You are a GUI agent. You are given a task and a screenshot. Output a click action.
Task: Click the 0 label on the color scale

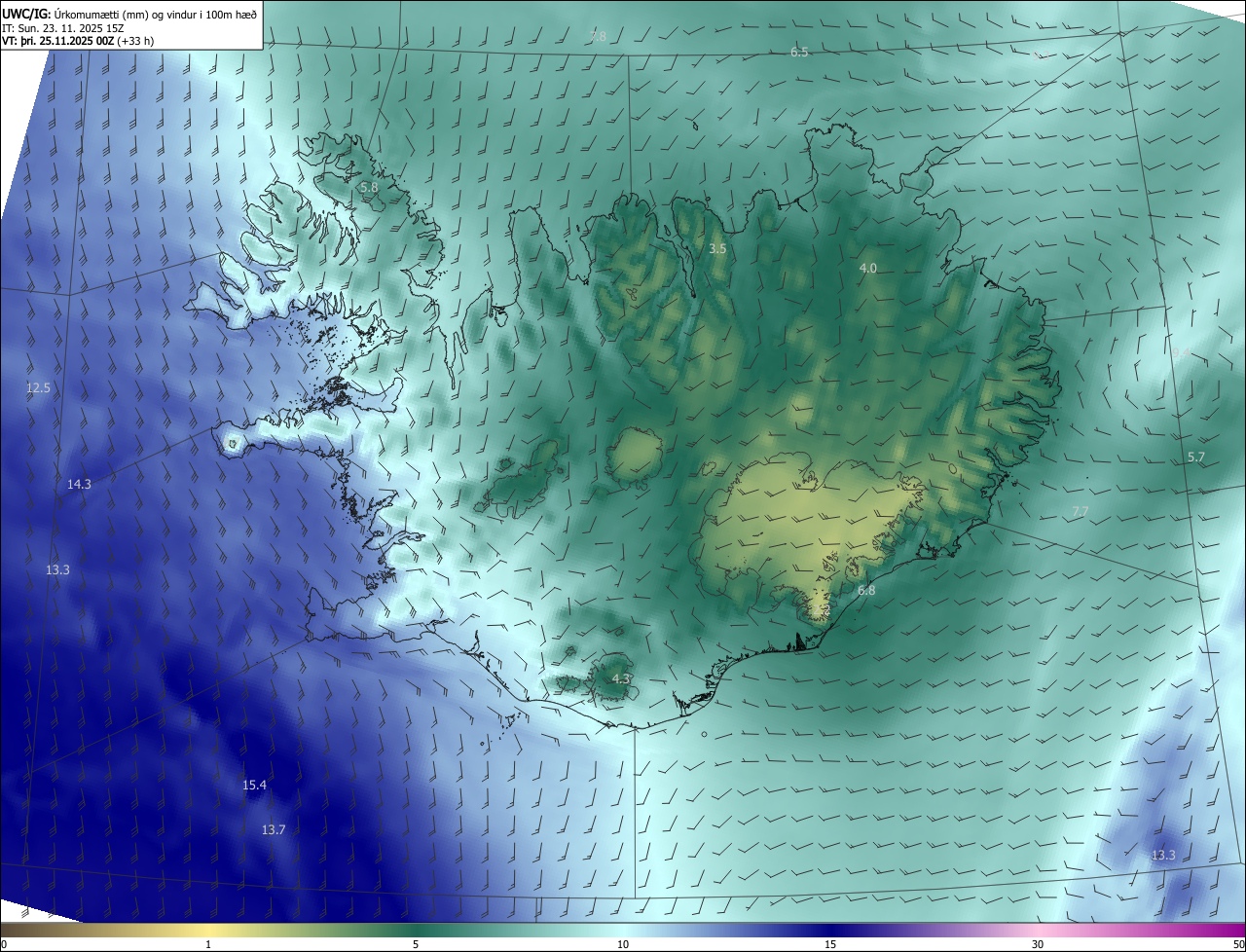pos(4,944)
